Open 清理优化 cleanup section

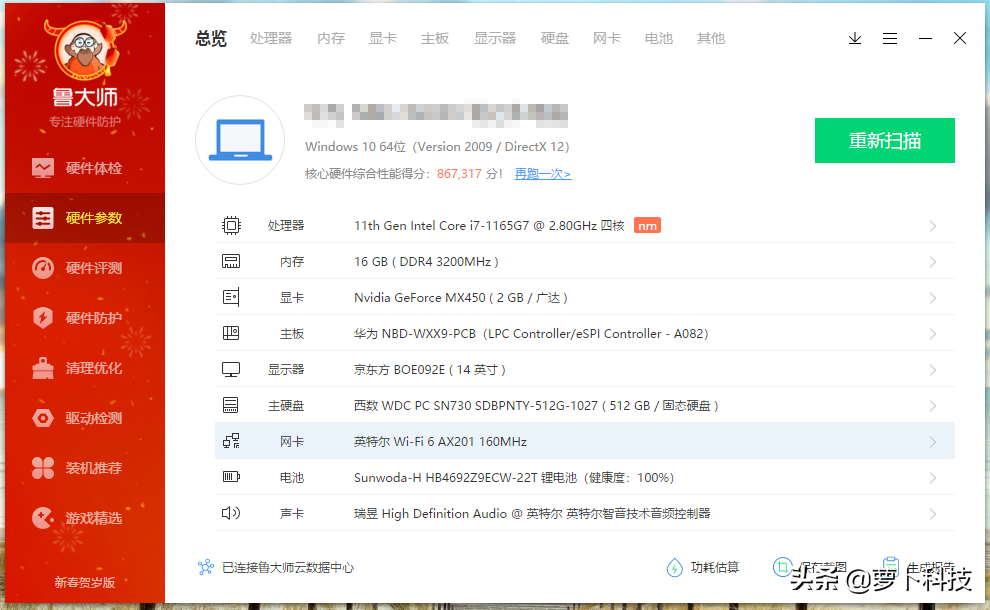[x=85, y=368]
